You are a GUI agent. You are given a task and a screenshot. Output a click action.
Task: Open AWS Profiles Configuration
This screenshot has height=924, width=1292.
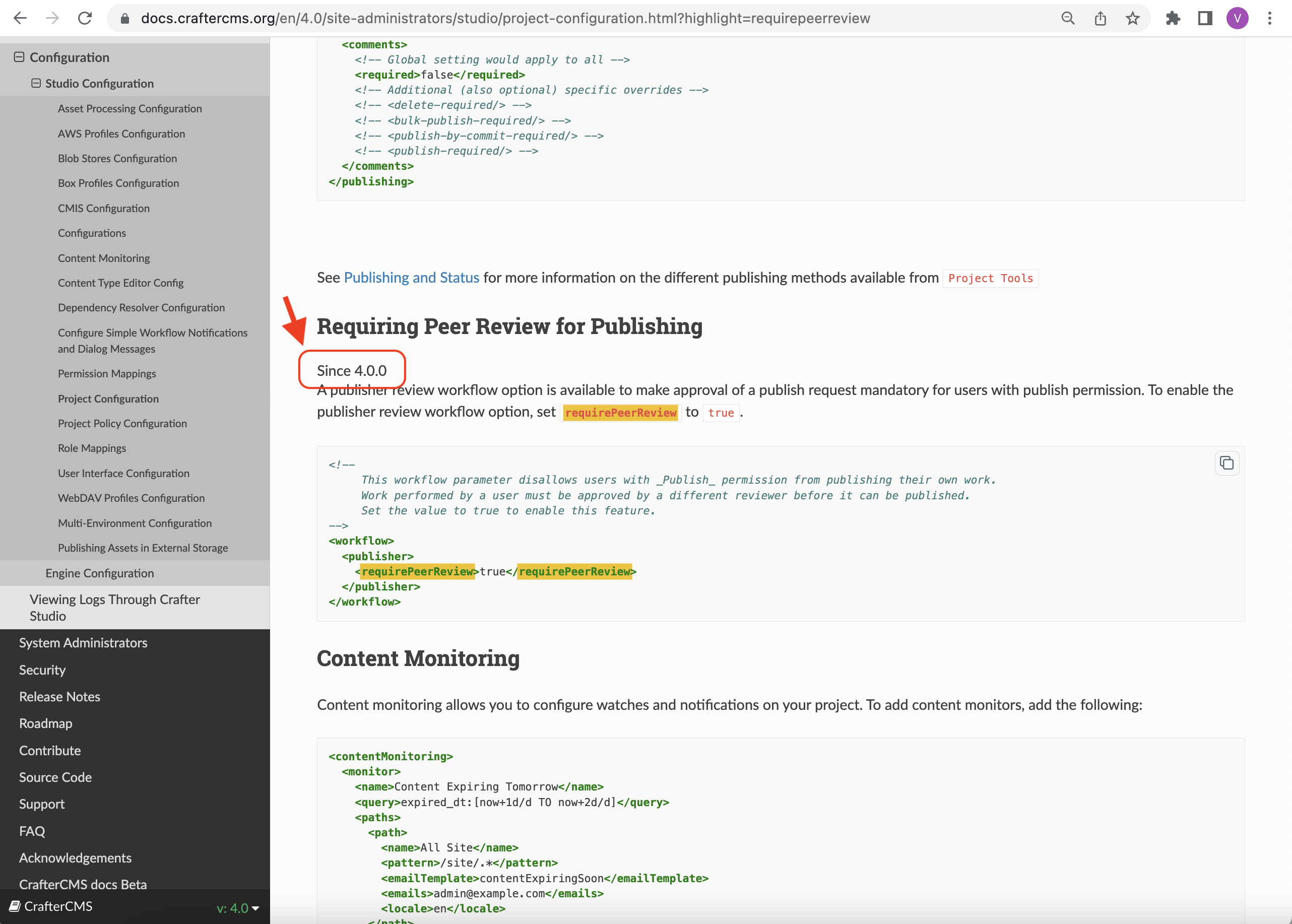click(121, 134)
